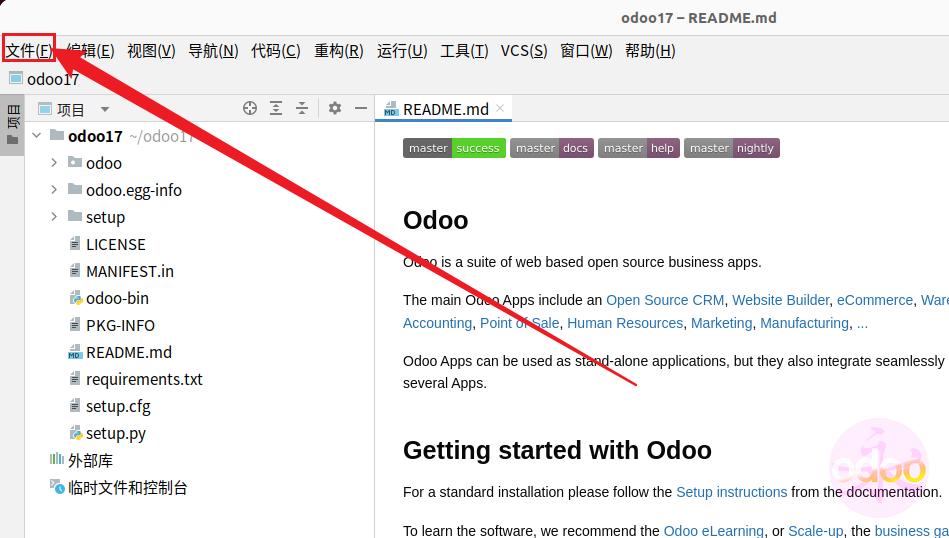Switch to the README.md editor tab

coord(445,110)
